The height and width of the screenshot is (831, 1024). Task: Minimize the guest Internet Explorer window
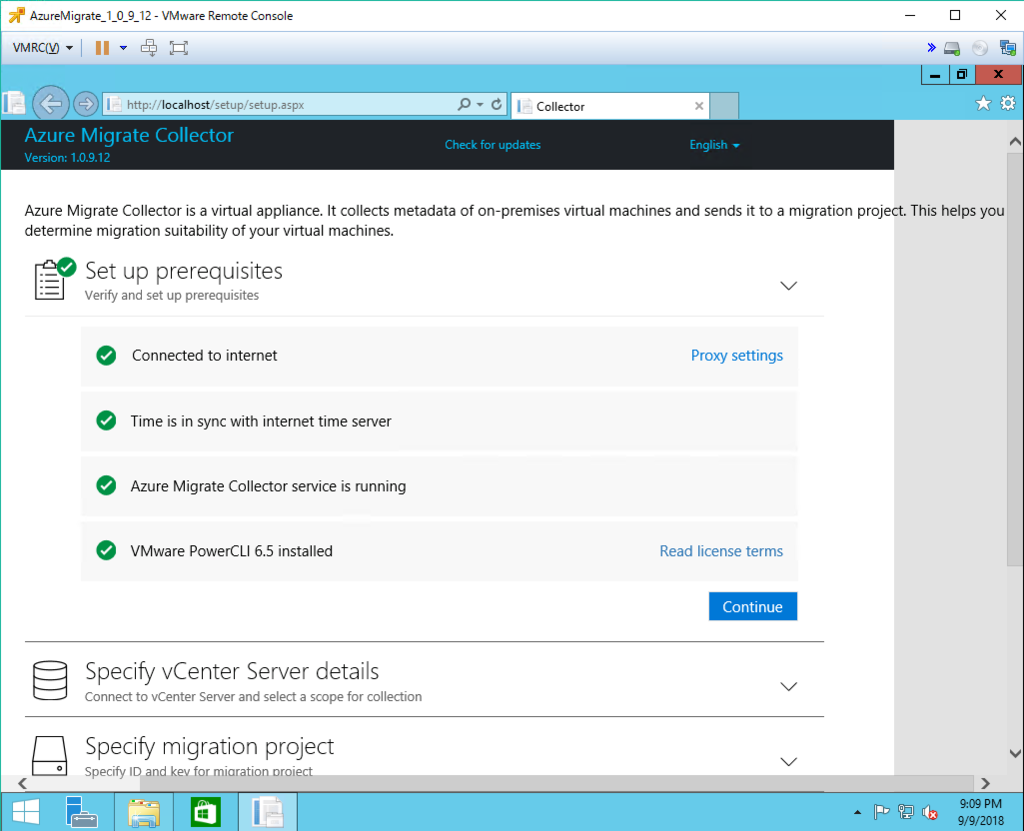[x=935, y=74]
